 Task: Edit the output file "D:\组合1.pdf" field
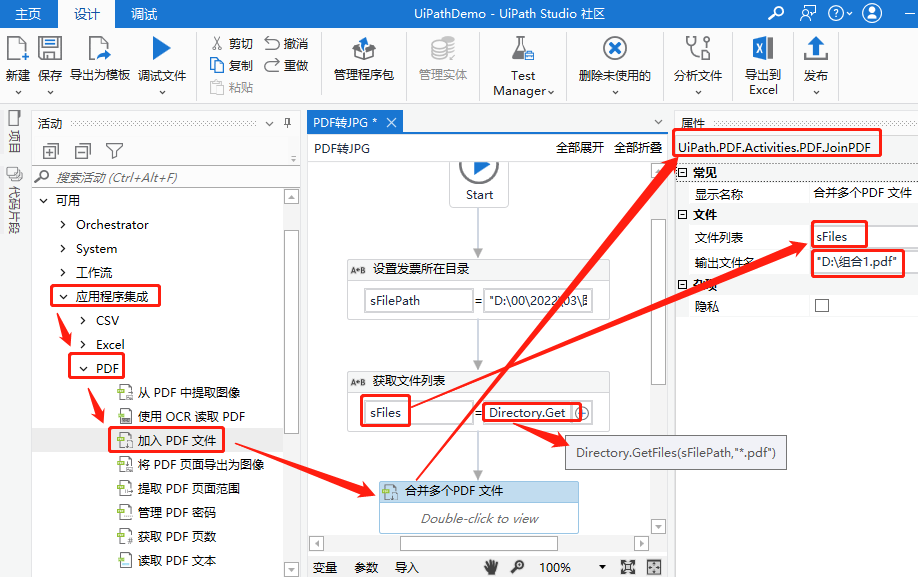pos(864,262)
